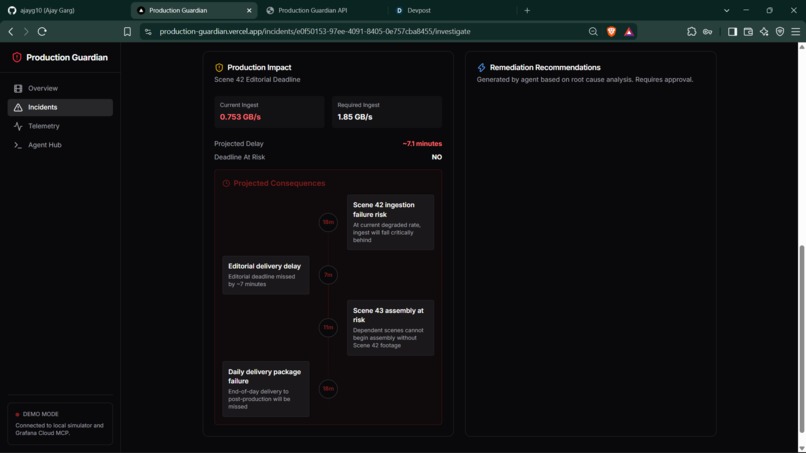The height and width of the screenshot is (453, 806).
Task: Bookmark this page
Action: pyautogui.click(x=127, y=31)
